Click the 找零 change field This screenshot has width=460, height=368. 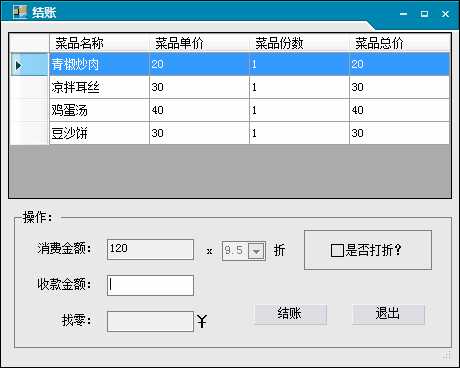pyautogui.click(x=150, y=321)
